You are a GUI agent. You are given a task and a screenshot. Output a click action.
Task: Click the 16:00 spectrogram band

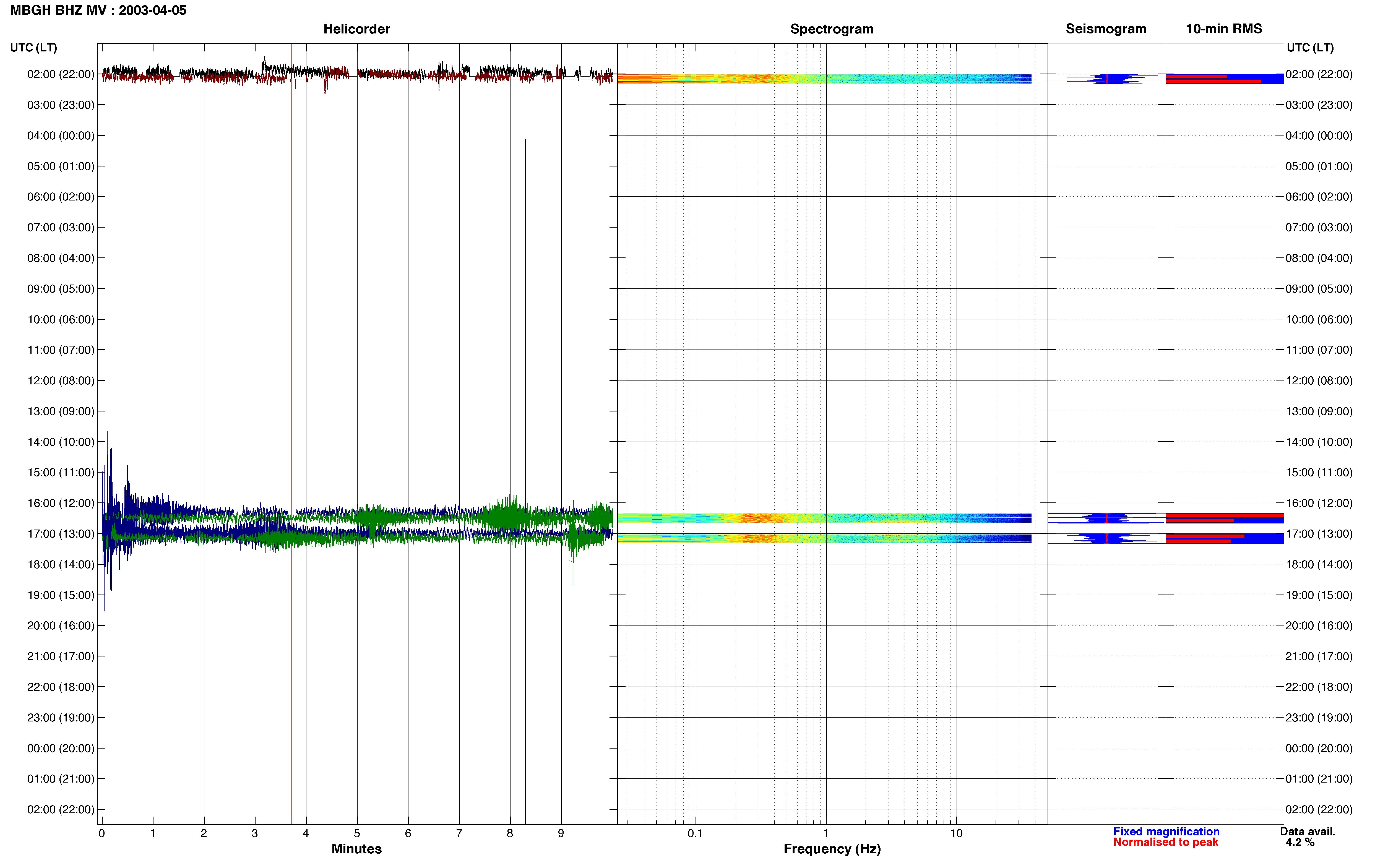824,518
